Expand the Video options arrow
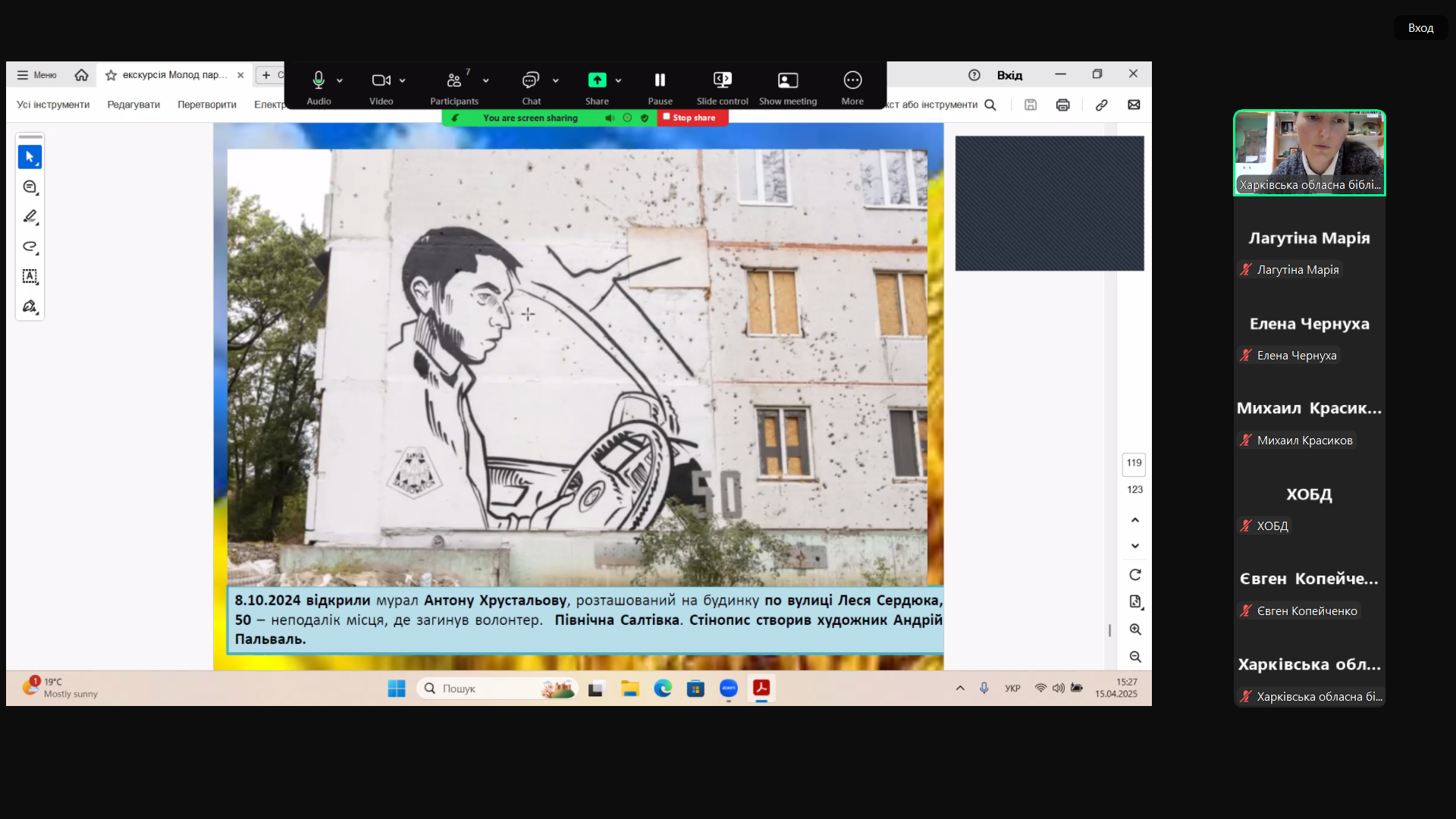The width and height of the screenshot is (1456, 819). [403, 80]
